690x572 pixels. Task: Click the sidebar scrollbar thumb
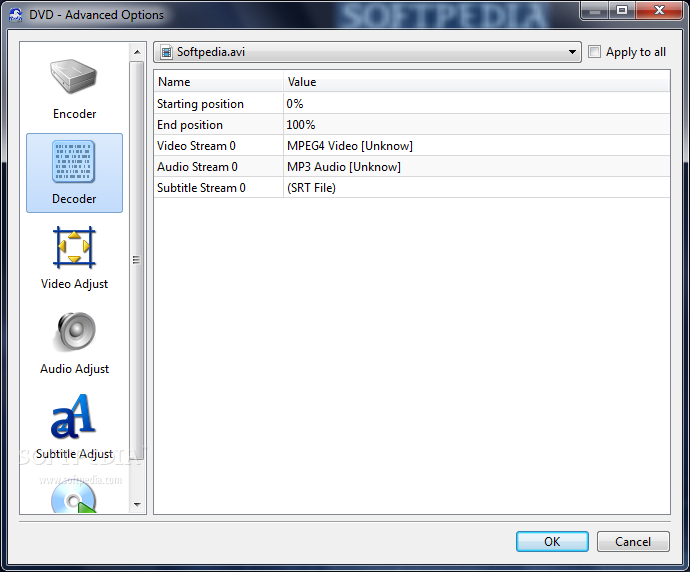tap(137, 260)
